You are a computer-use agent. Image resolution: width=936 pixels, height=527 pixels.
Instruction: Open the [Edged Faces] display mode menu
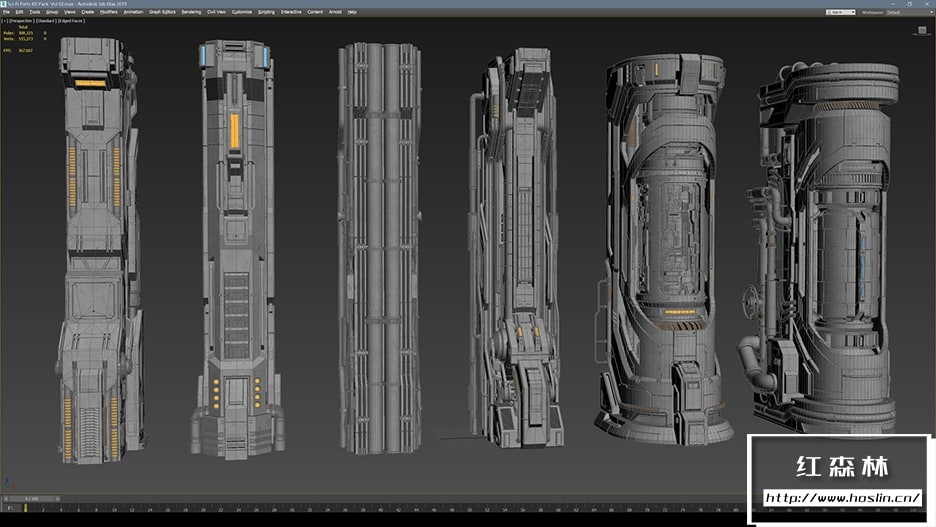tap(71, 20)
